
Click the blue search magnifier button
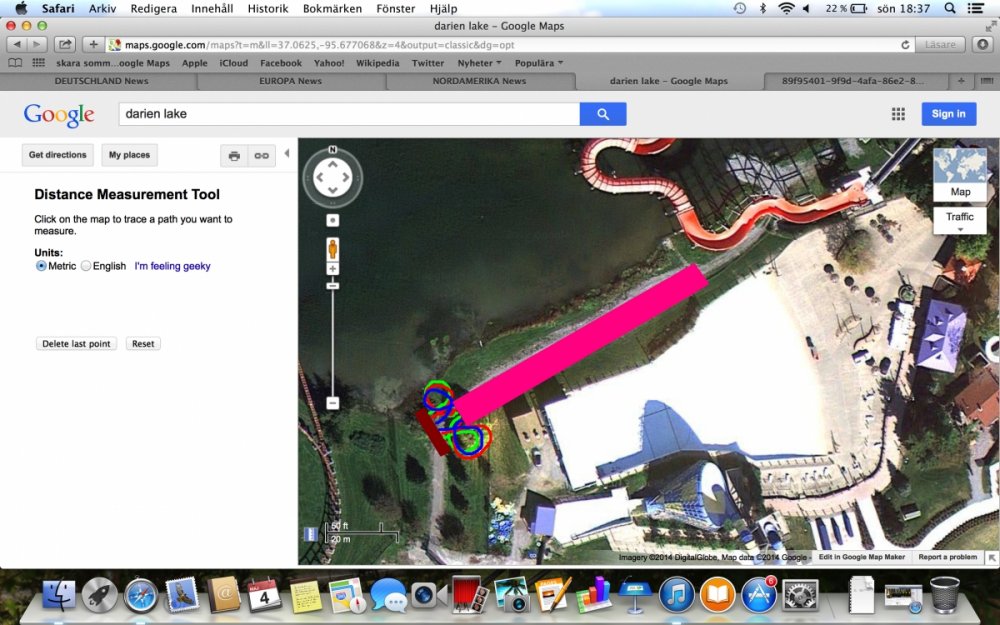click(603, 114)
